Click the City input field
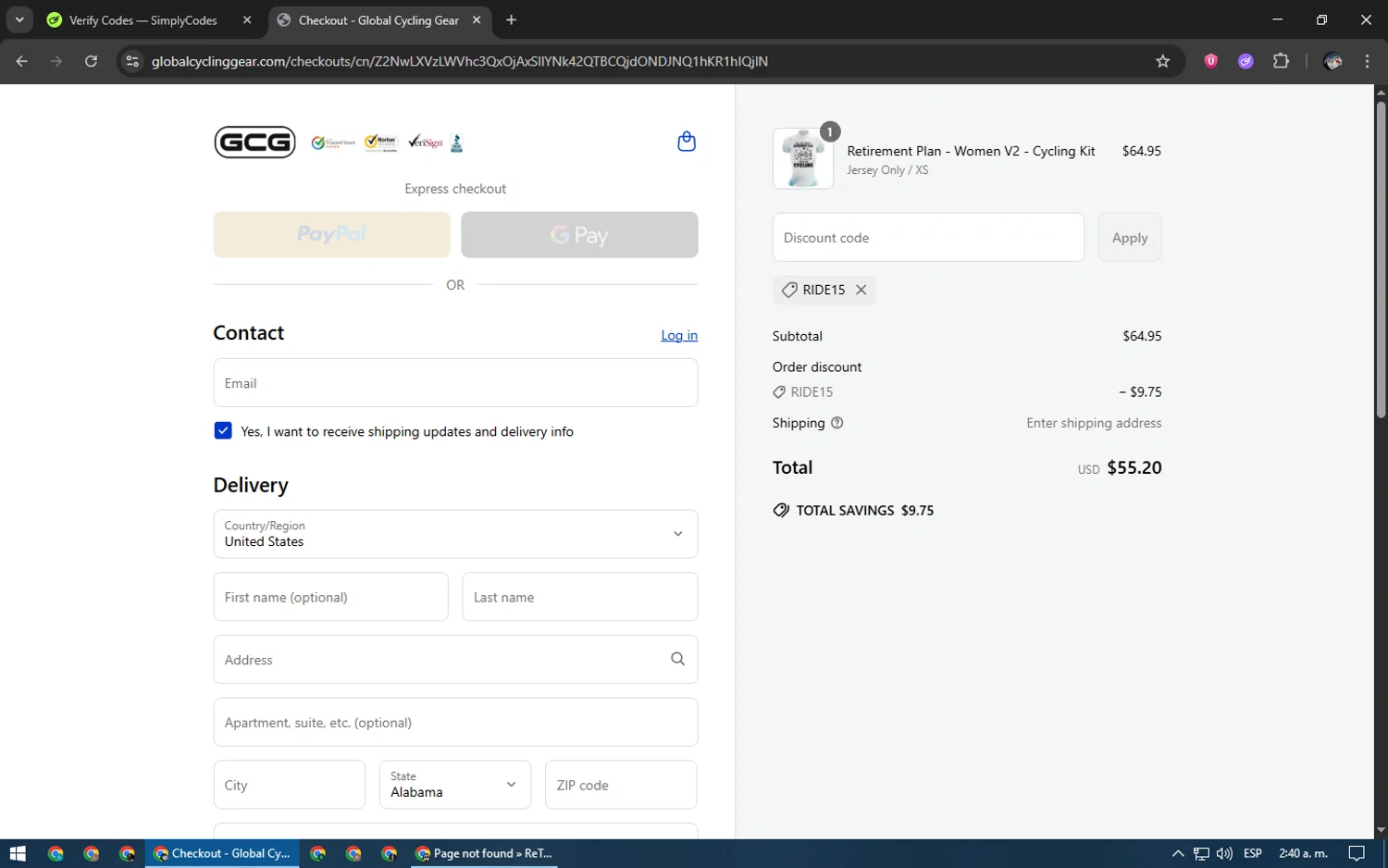This screenshot has height=868, width=1388. [289, 785]
